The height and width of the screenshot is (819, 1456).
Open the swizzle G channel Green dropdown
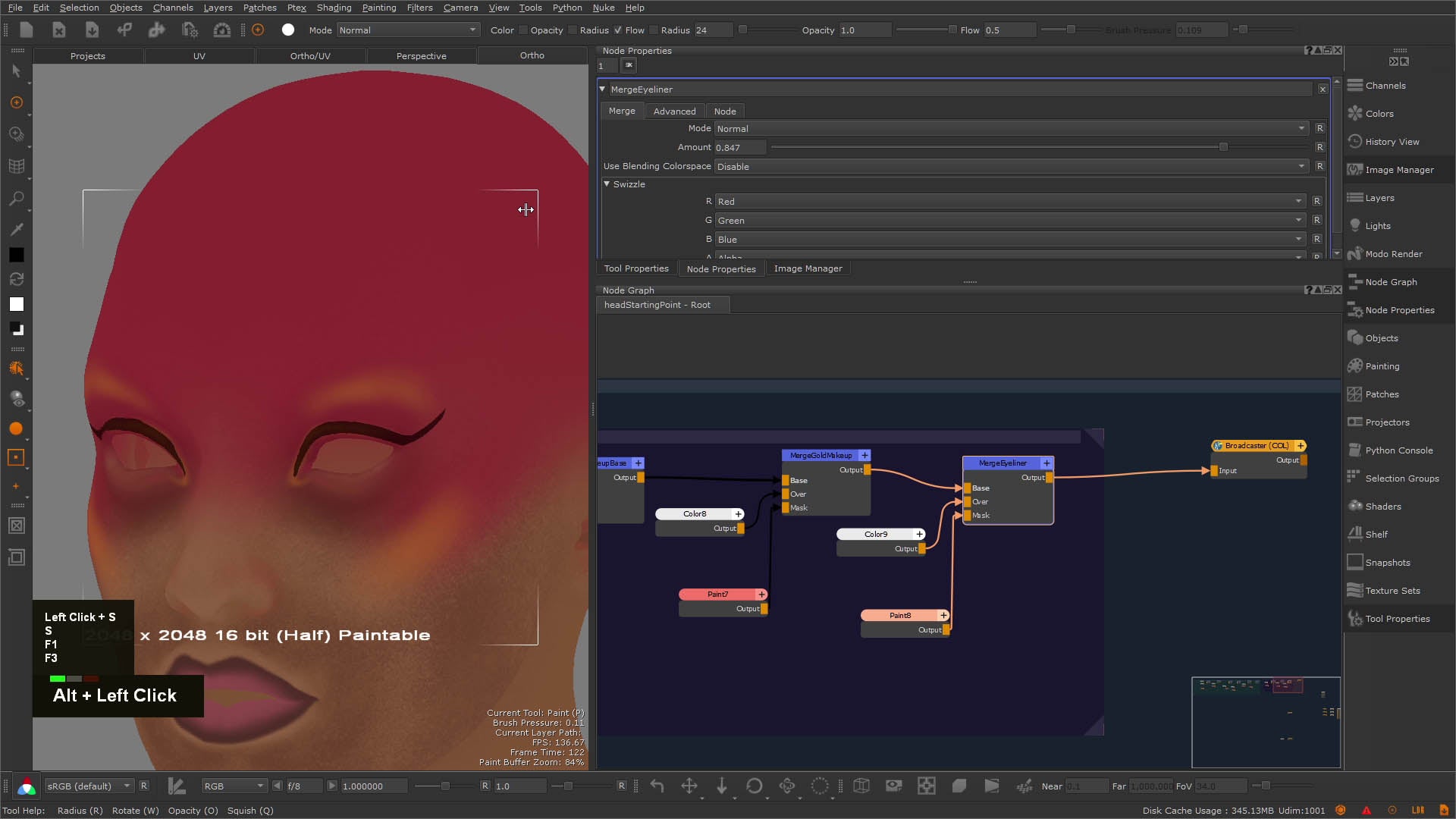click(x=1011, y=221)
